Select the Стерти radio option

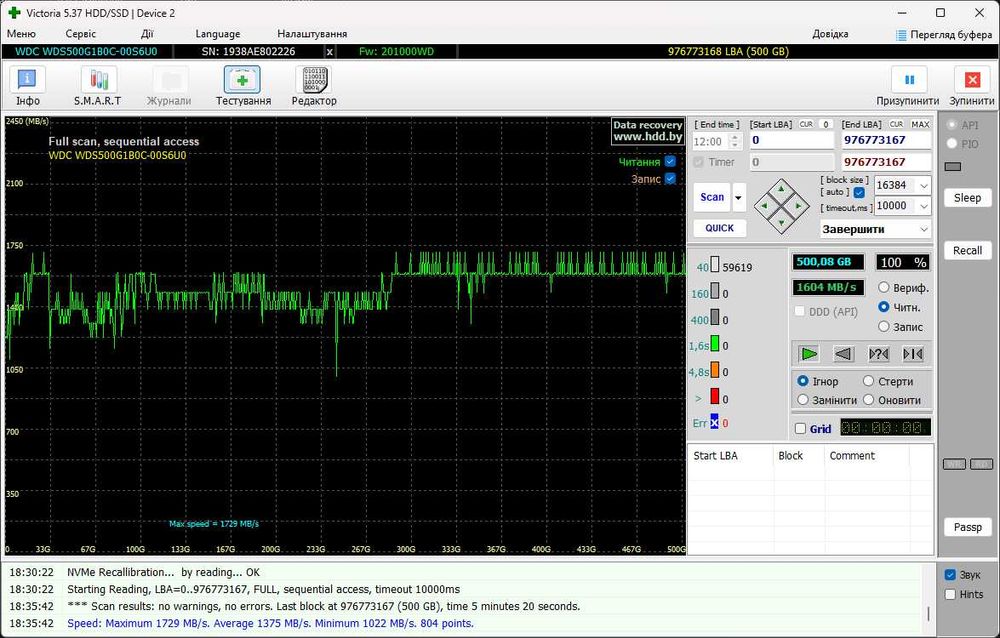869,381
